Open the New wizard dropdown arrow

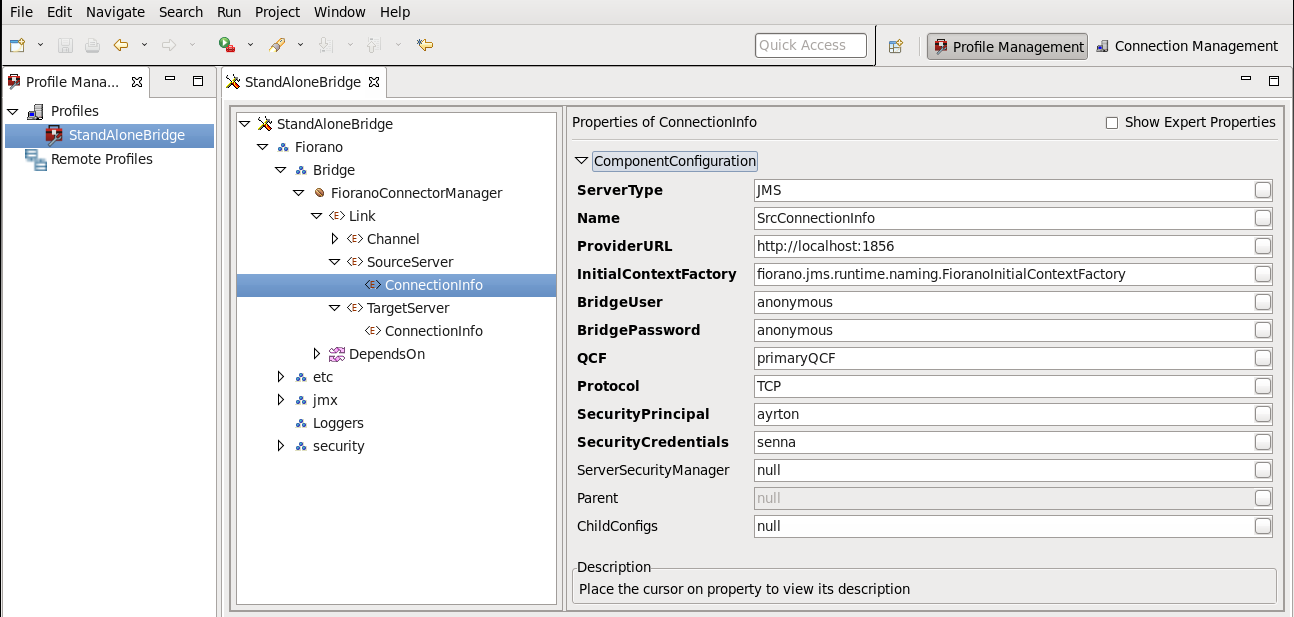[41, 45]
